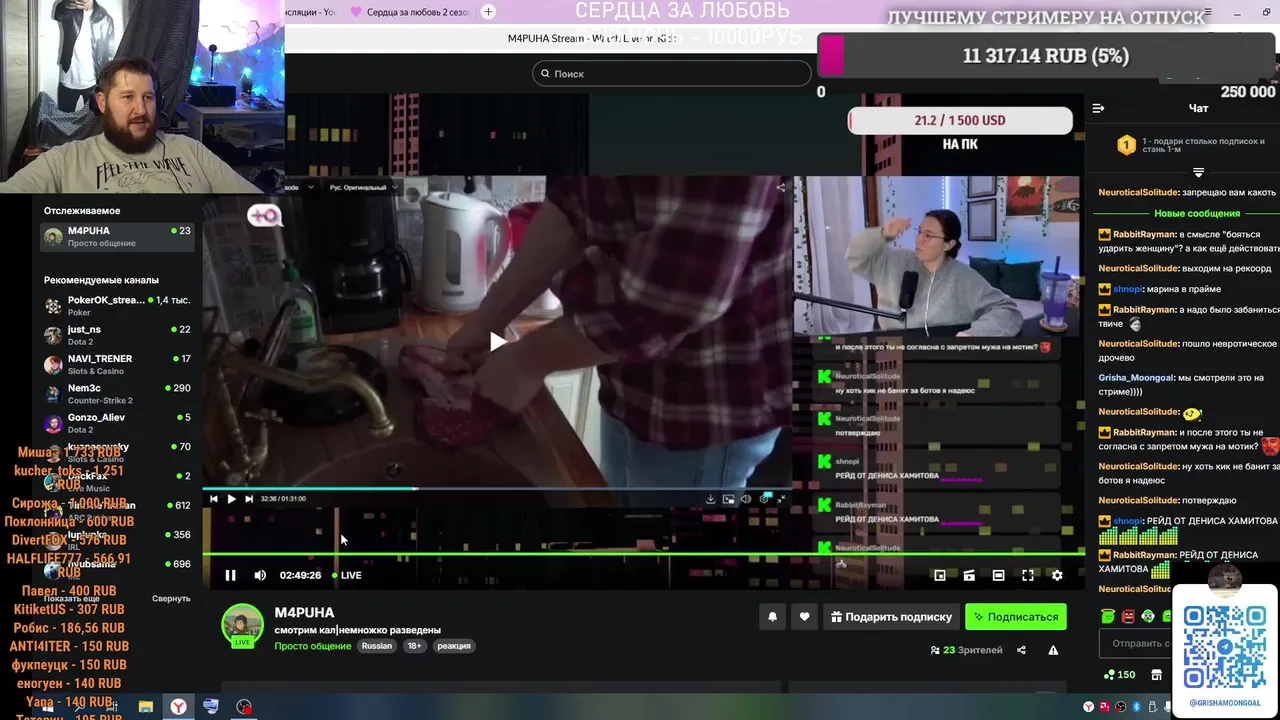Open shnopi's username in chat
The image size is (1280, 720).
[x=1128, y=289]
